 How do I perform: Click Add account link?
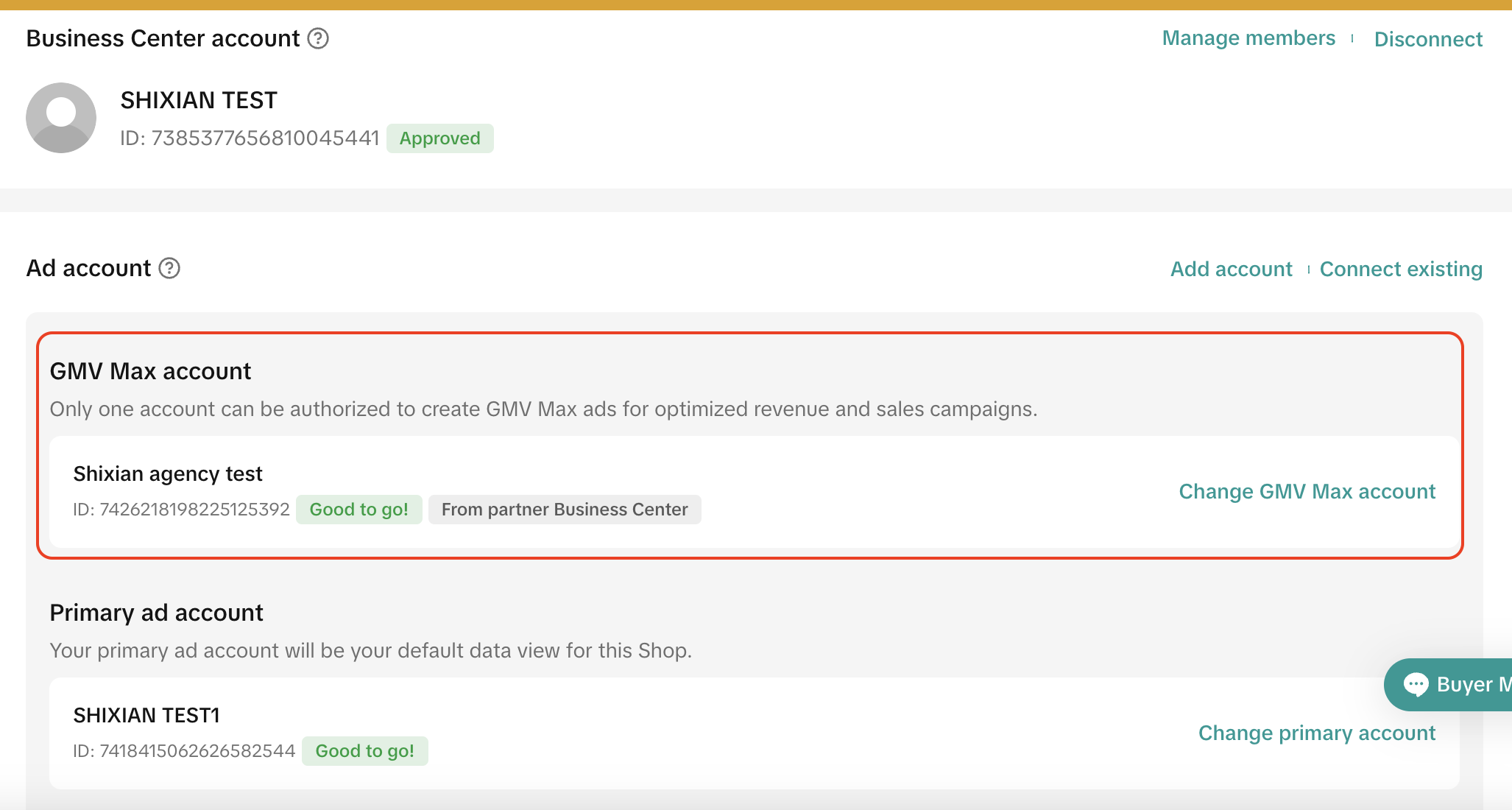[x=1232, y=269]
